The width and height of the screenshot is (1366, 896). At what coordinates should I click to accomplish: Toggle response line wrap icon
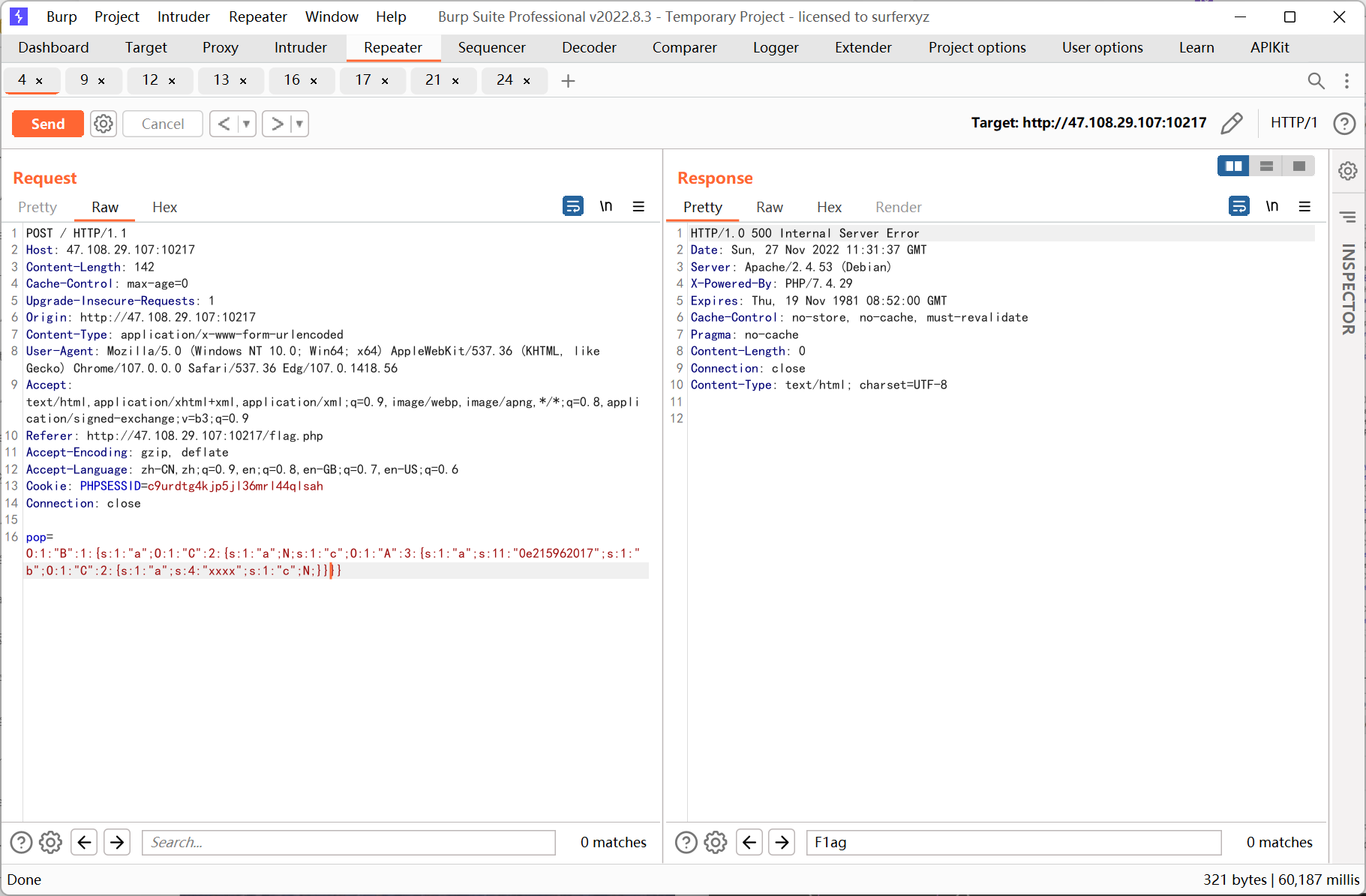tap(1239, 205)
